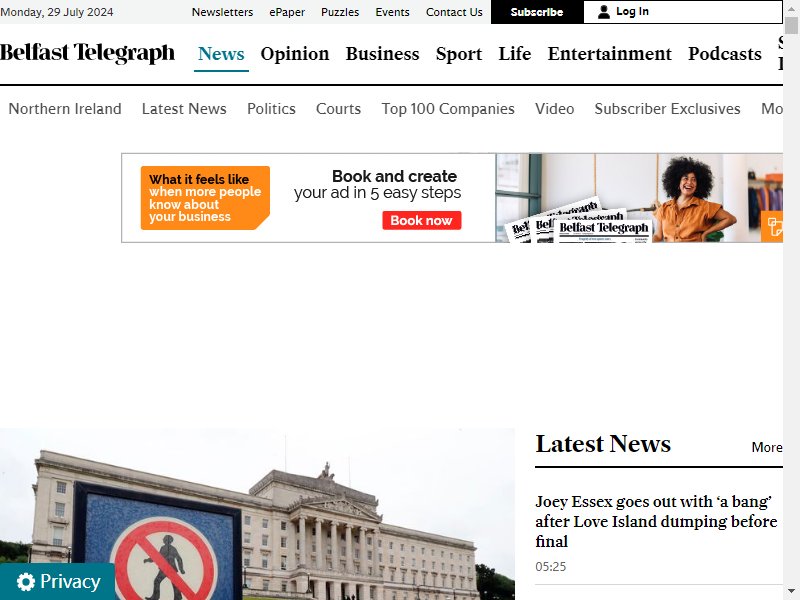The image size is (800, 600).
Task: Open Politics subsection
Action: point(271,109)
